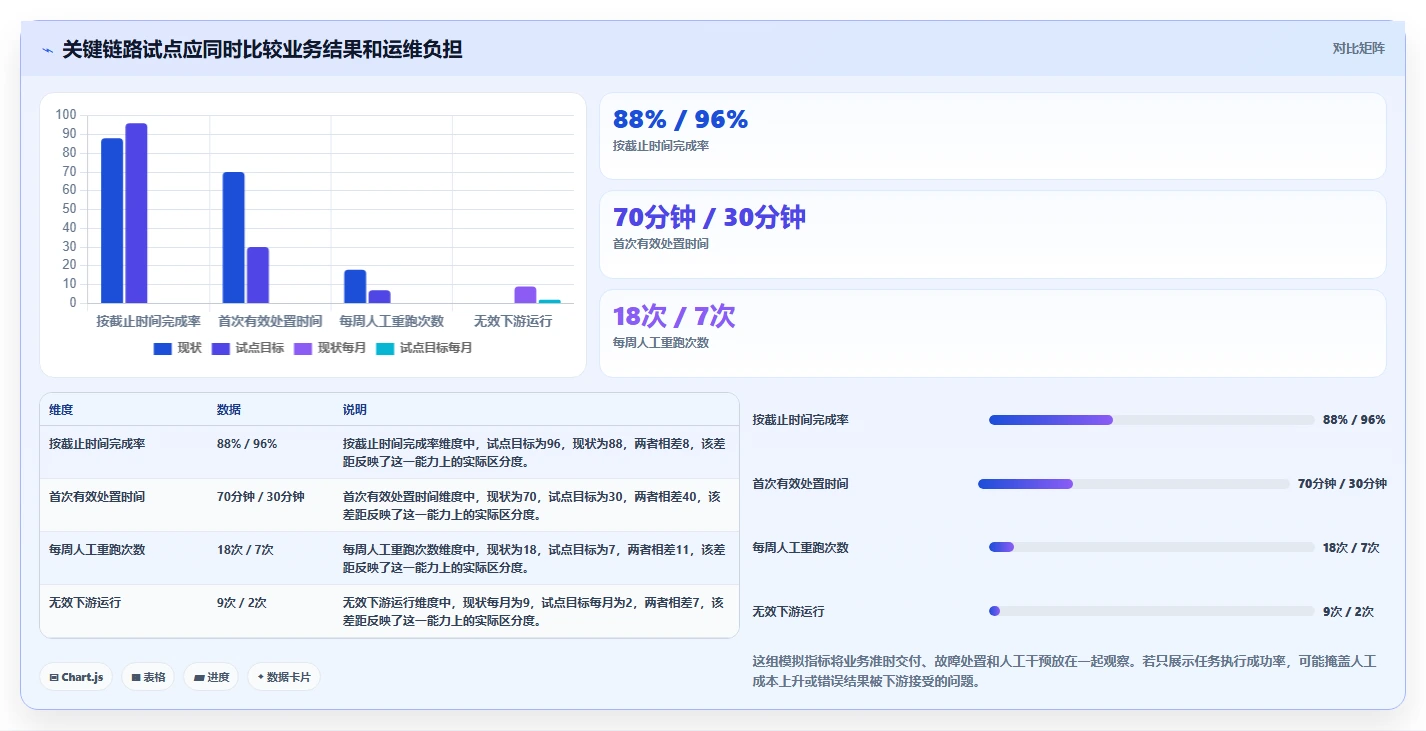Click the 18次 / 7次 data card
This screenshot has height=731, width=1426.
tap(992, 333)
